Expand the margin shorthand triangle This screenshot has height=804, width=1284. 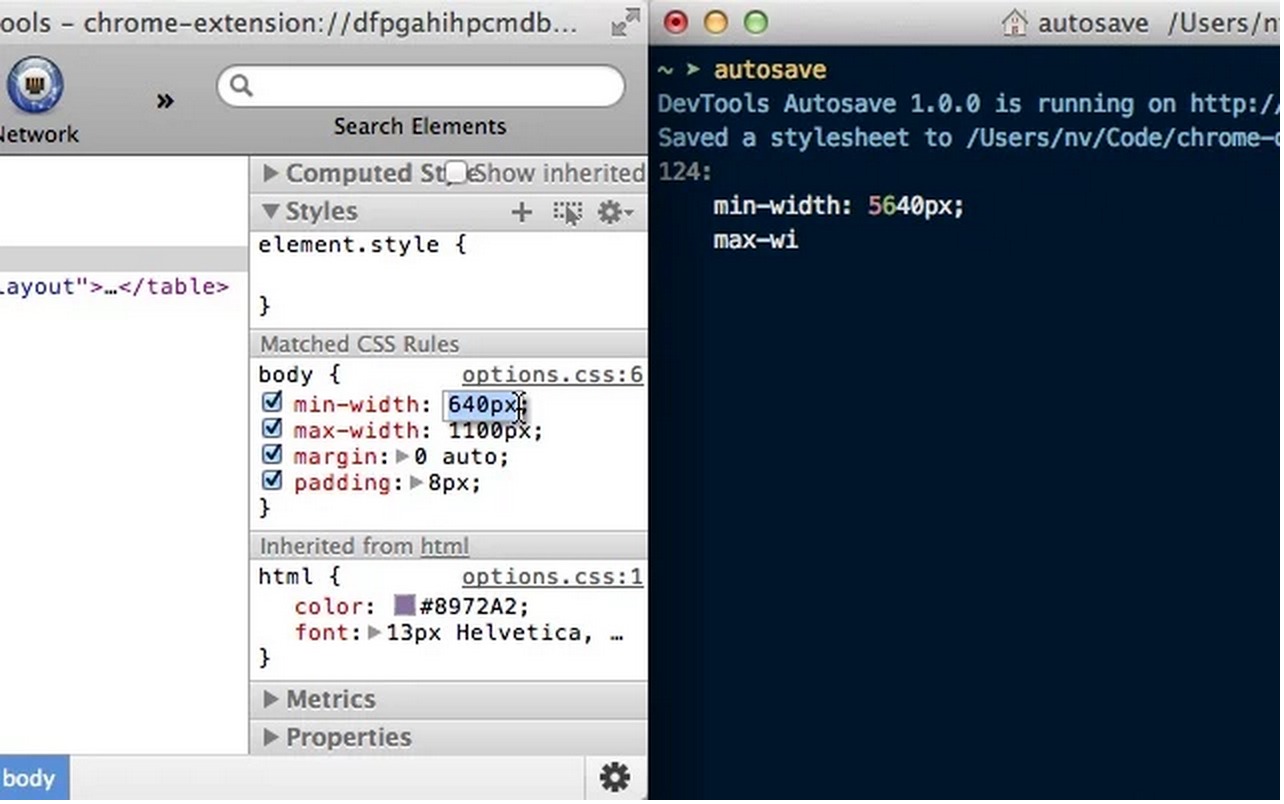pyautogui.click(x=402, y=457)
